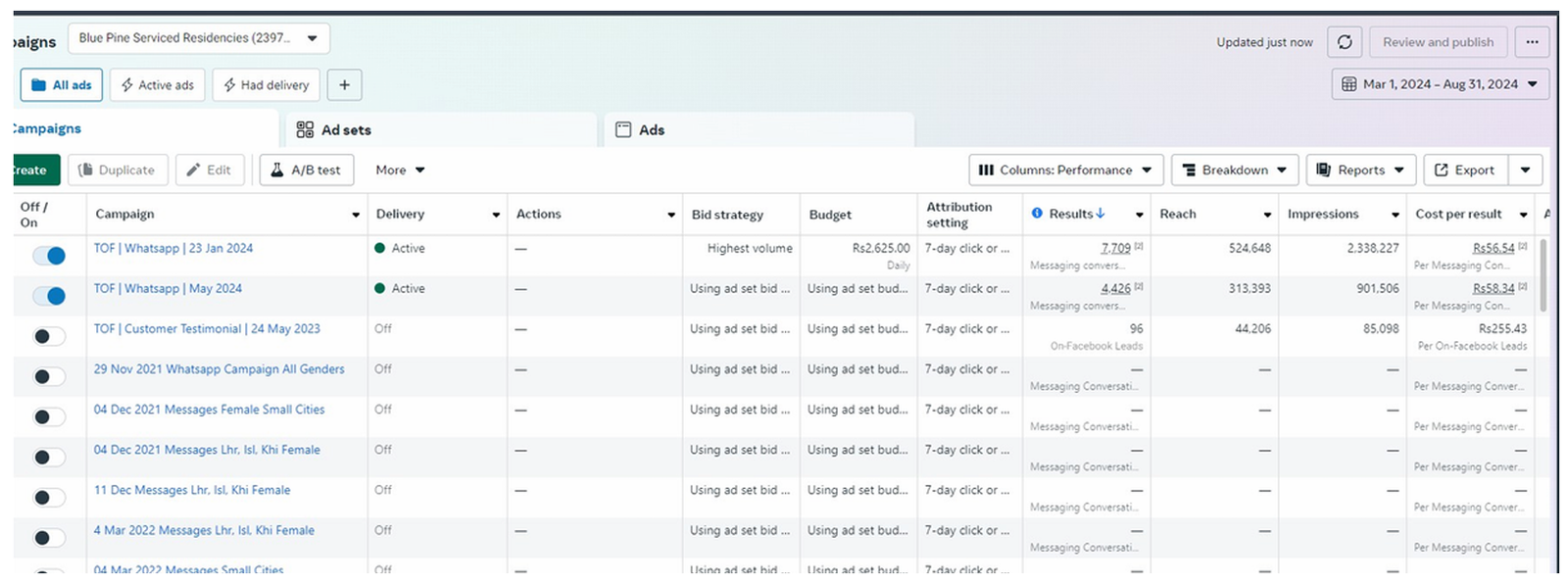Open the date range Mar 1 – Aug 31 dropdown
This screenshot has height=584, width=1568.
pos(1441,84)
